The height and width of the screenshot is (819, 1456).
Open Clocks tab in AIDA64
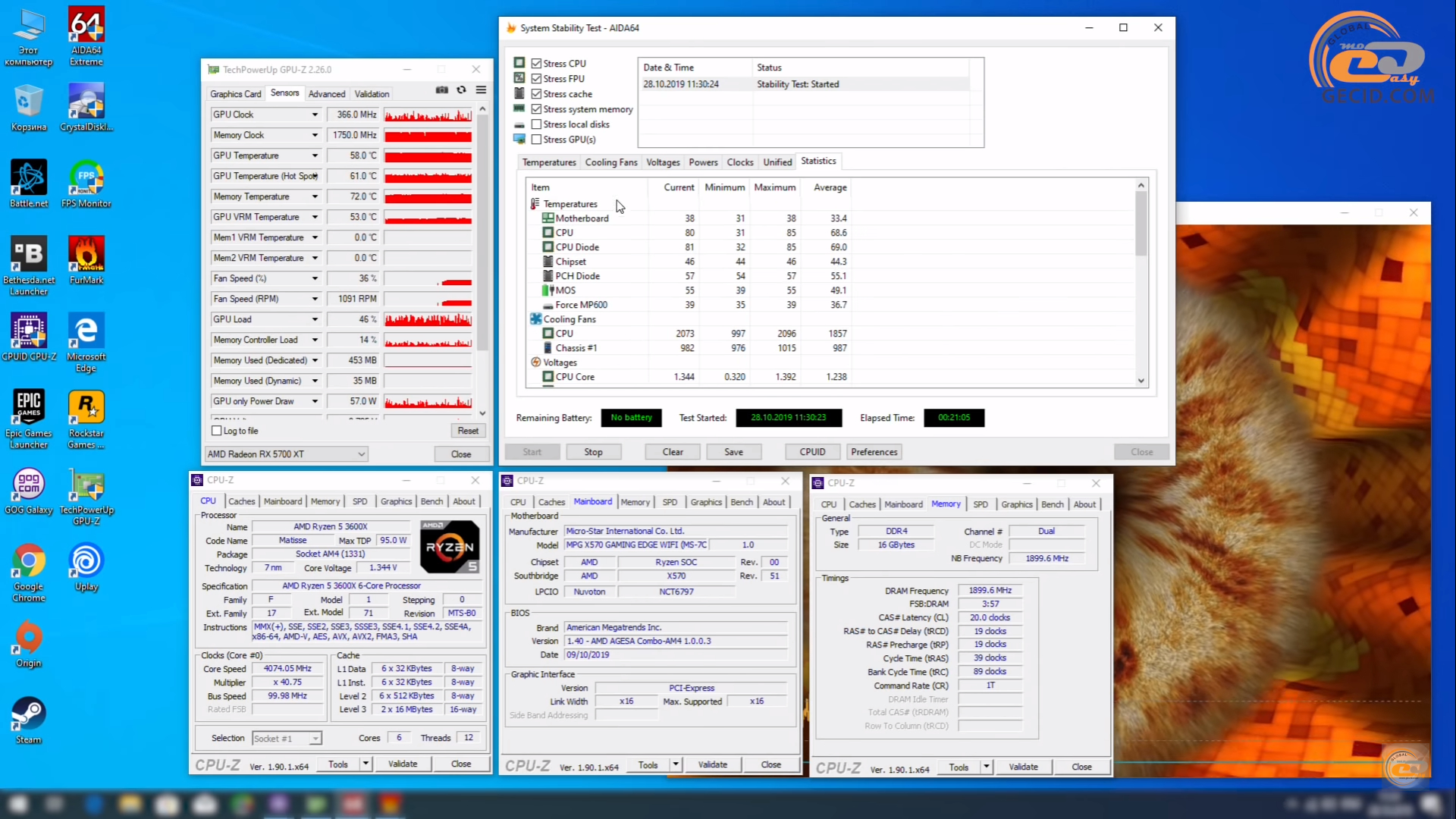point(740,162)
